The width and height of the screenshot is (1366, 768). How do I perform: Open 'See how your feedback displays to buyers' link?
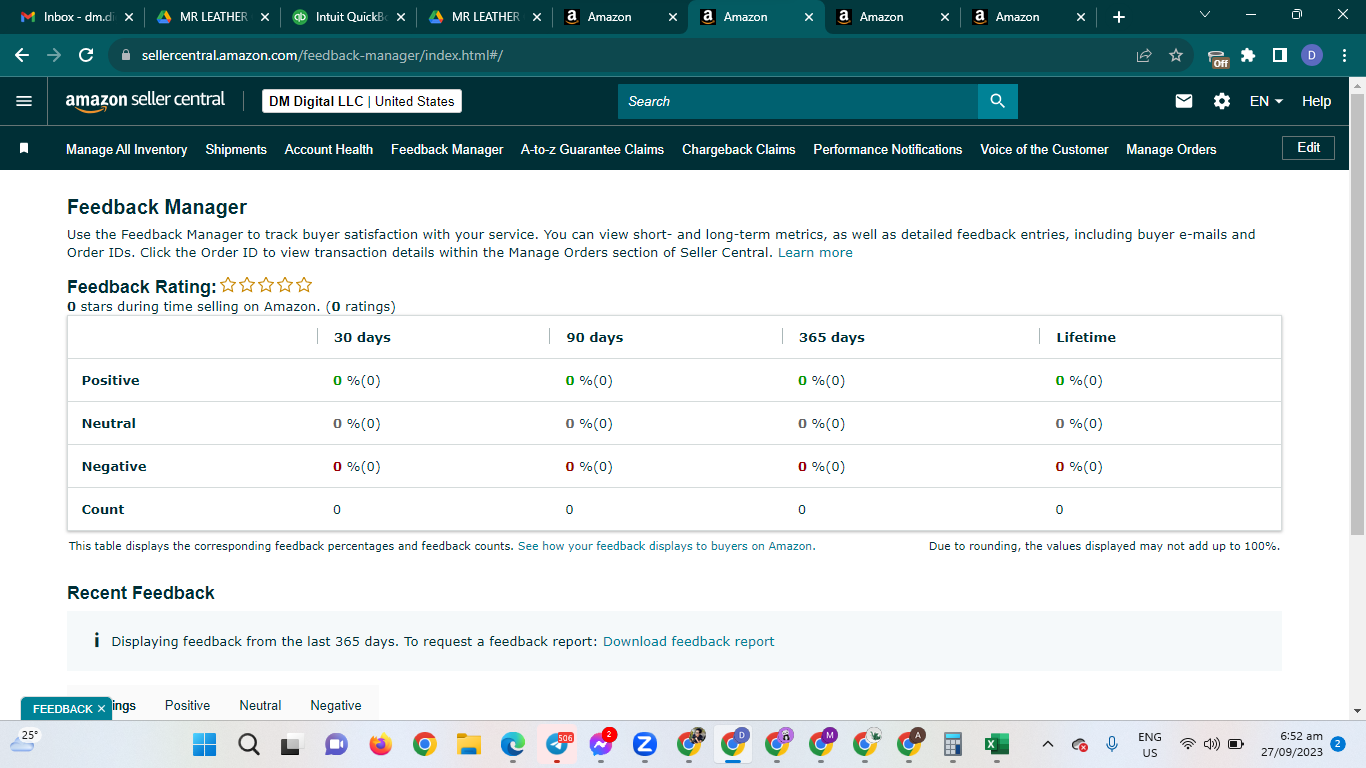(666, 546)
